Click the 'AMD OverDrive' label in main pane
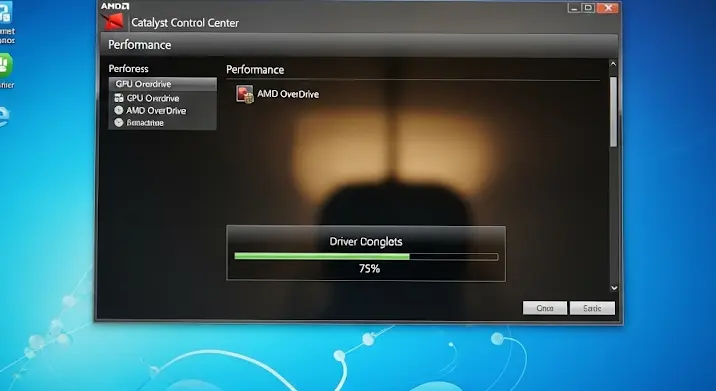Screen dimensions: 716x391 (x=288, y=94)
